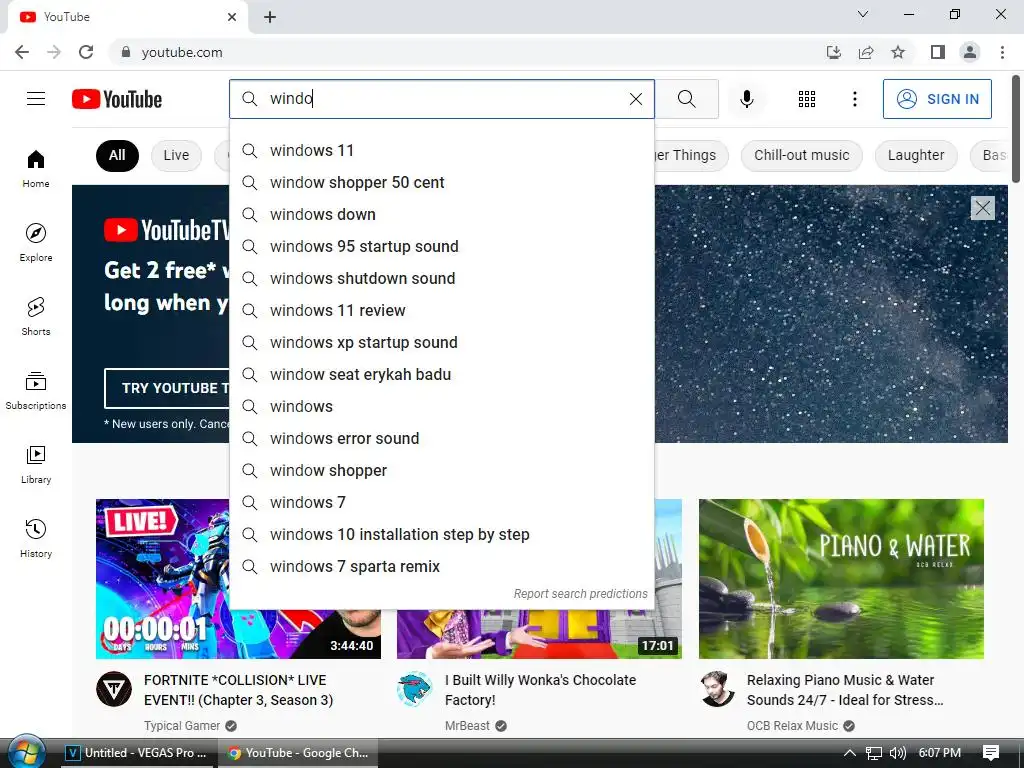Choose suggestion 'windows down'
1024x768 pixels.
point(441,214)
